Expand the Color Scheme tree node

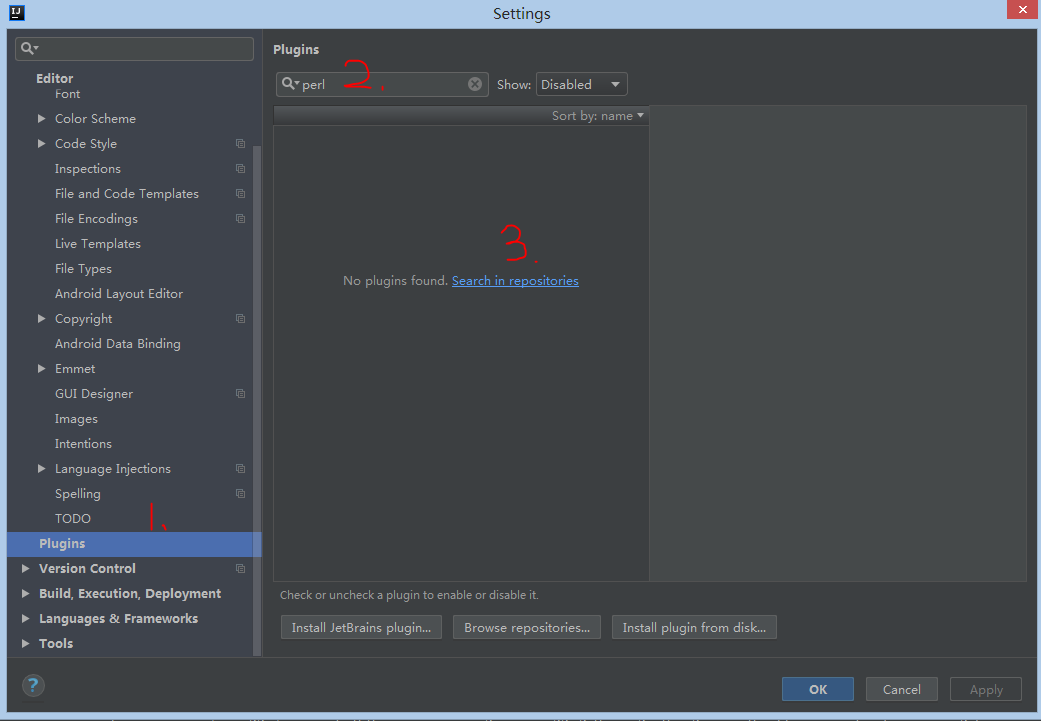(x=41, y=118)
